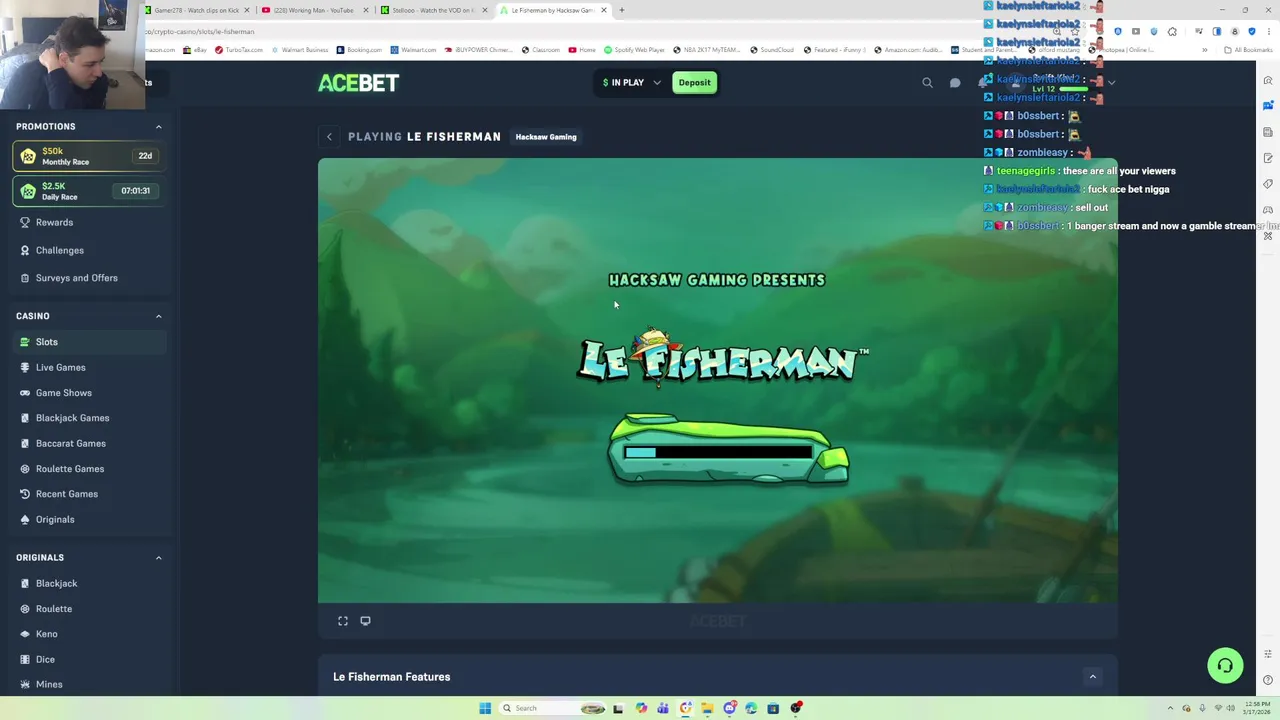Viewport: 1280px width, 720px height.
Task: Click the Le Fisherman game loading screen
Action: [718, 380]
